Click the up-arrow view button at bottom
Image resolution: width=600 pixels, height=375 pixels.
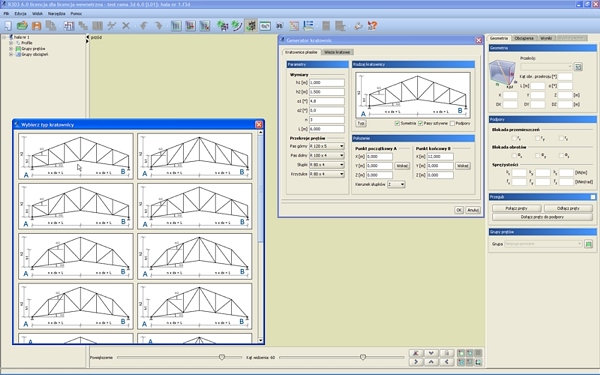point(431,362)
